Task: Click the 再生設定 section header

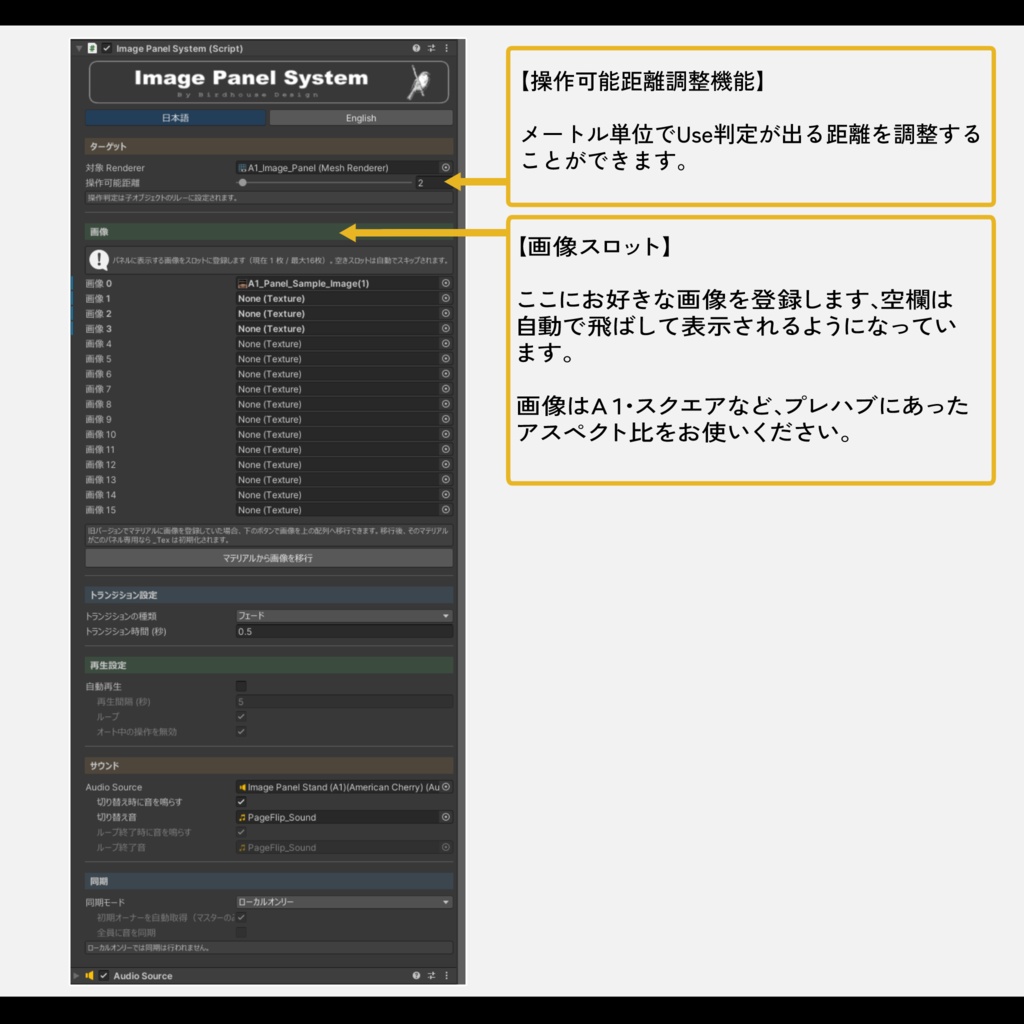Action: click(268, 665)
